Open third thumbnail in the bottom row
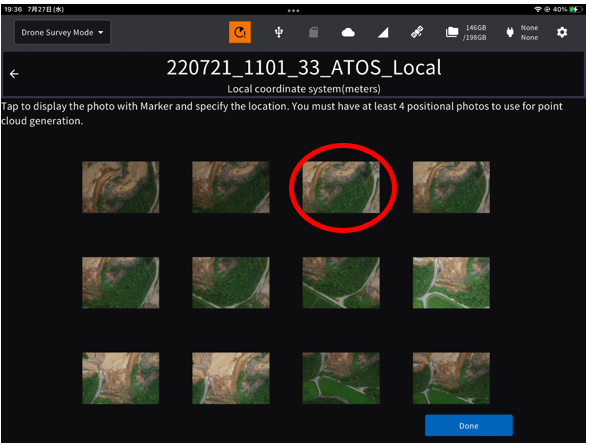590x445 pixels. (x=341, y=378)
